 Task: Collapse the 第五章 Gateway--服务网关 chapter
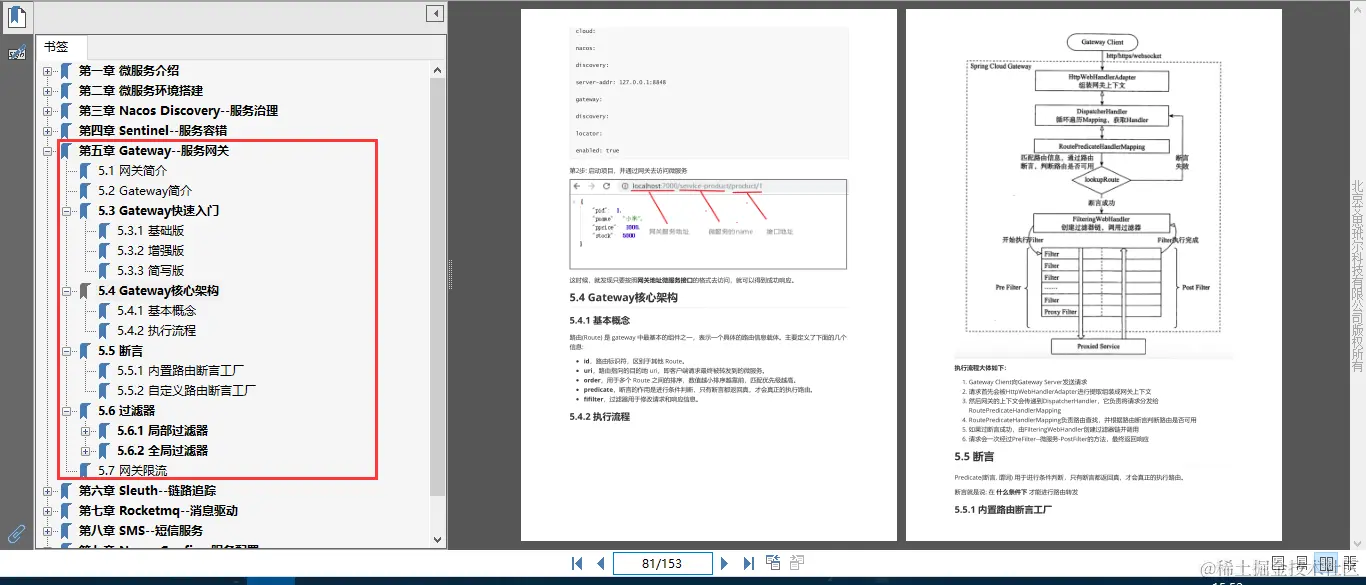(x=46, y=150)
